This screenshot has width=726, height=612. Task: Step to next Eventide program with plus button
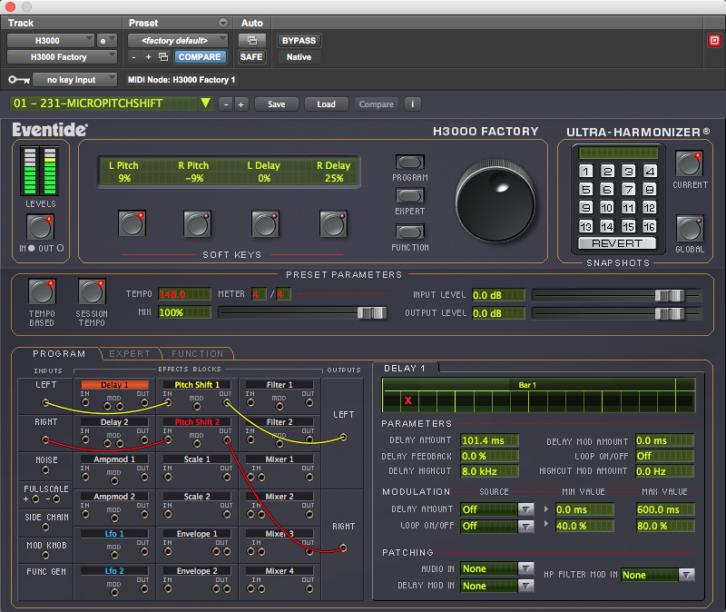click(x=241, y=105)
